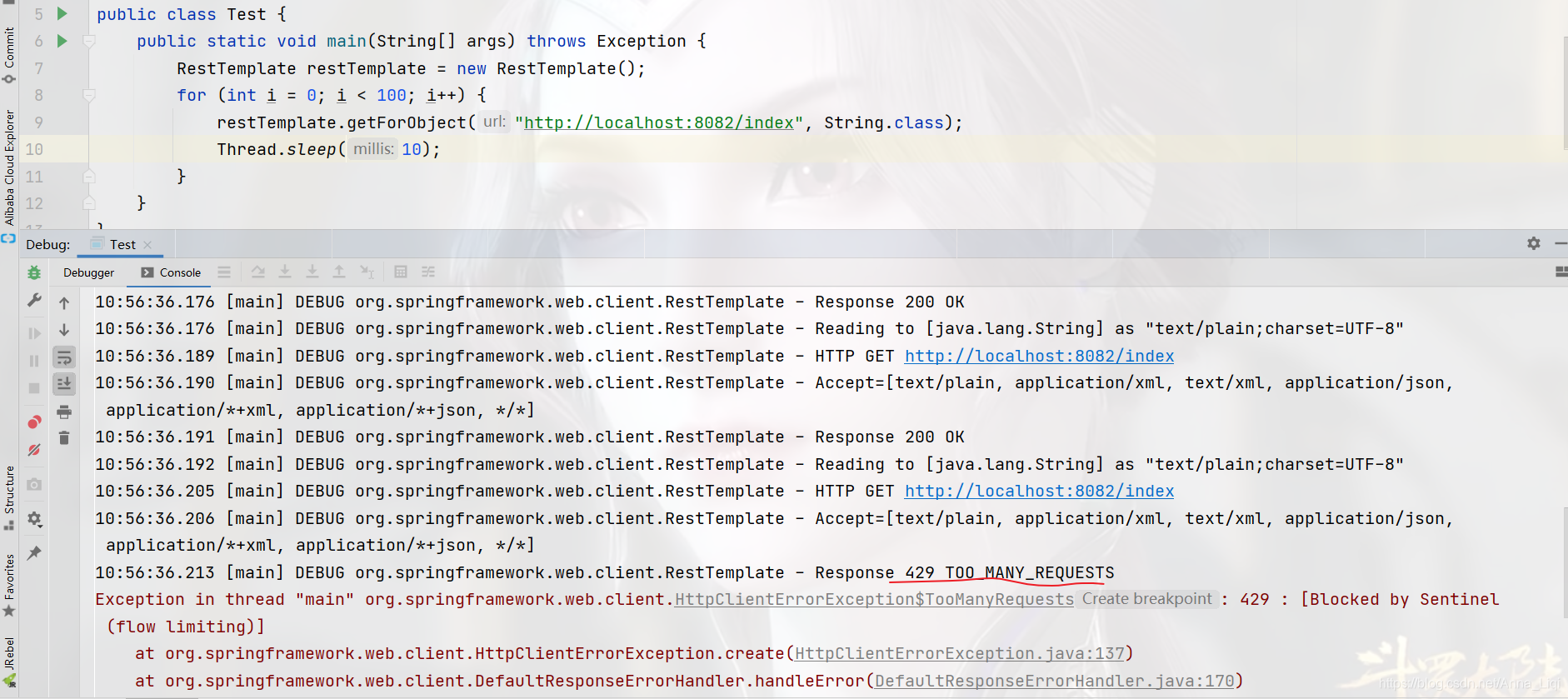Run class Test from gutter arrow
The image size is (1568, 699).
[x=62, y=13]
